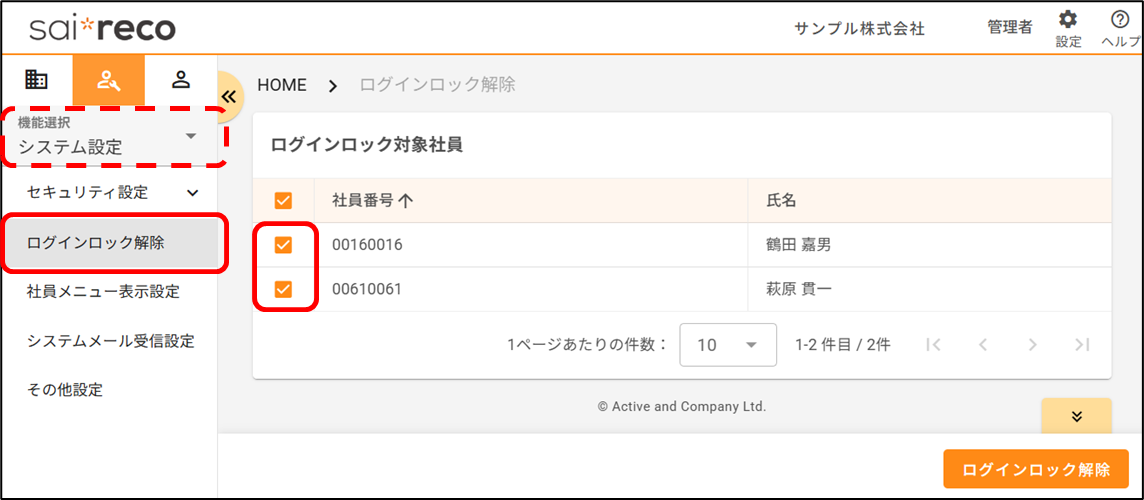Toggle the select-all header checkbox

[x=283, y=201]
